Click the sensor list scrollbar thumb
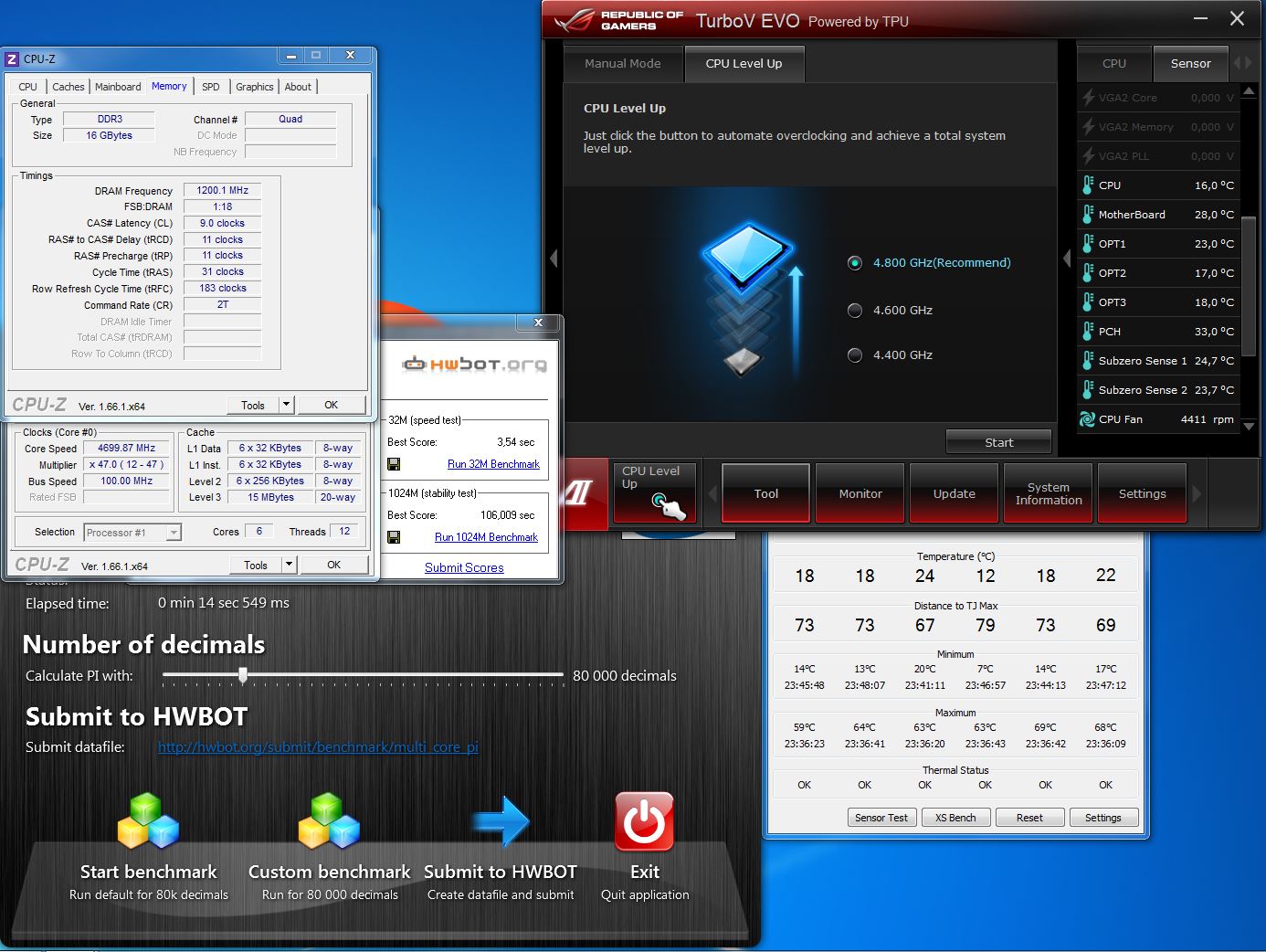Image resolution: width=1266 pixels, height=952 pixels. [x=1249, y=287]
